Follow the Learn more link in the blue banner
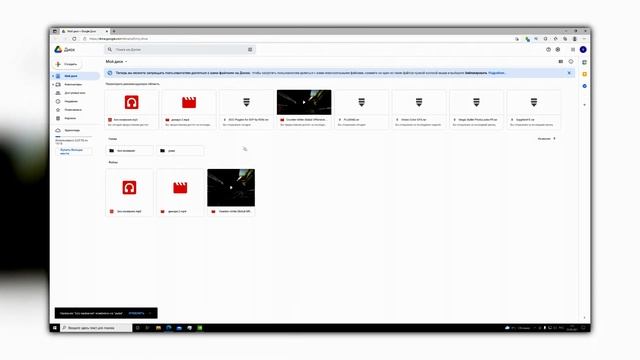This screenshot has width=640, height=360. click(x=497, y=73)
